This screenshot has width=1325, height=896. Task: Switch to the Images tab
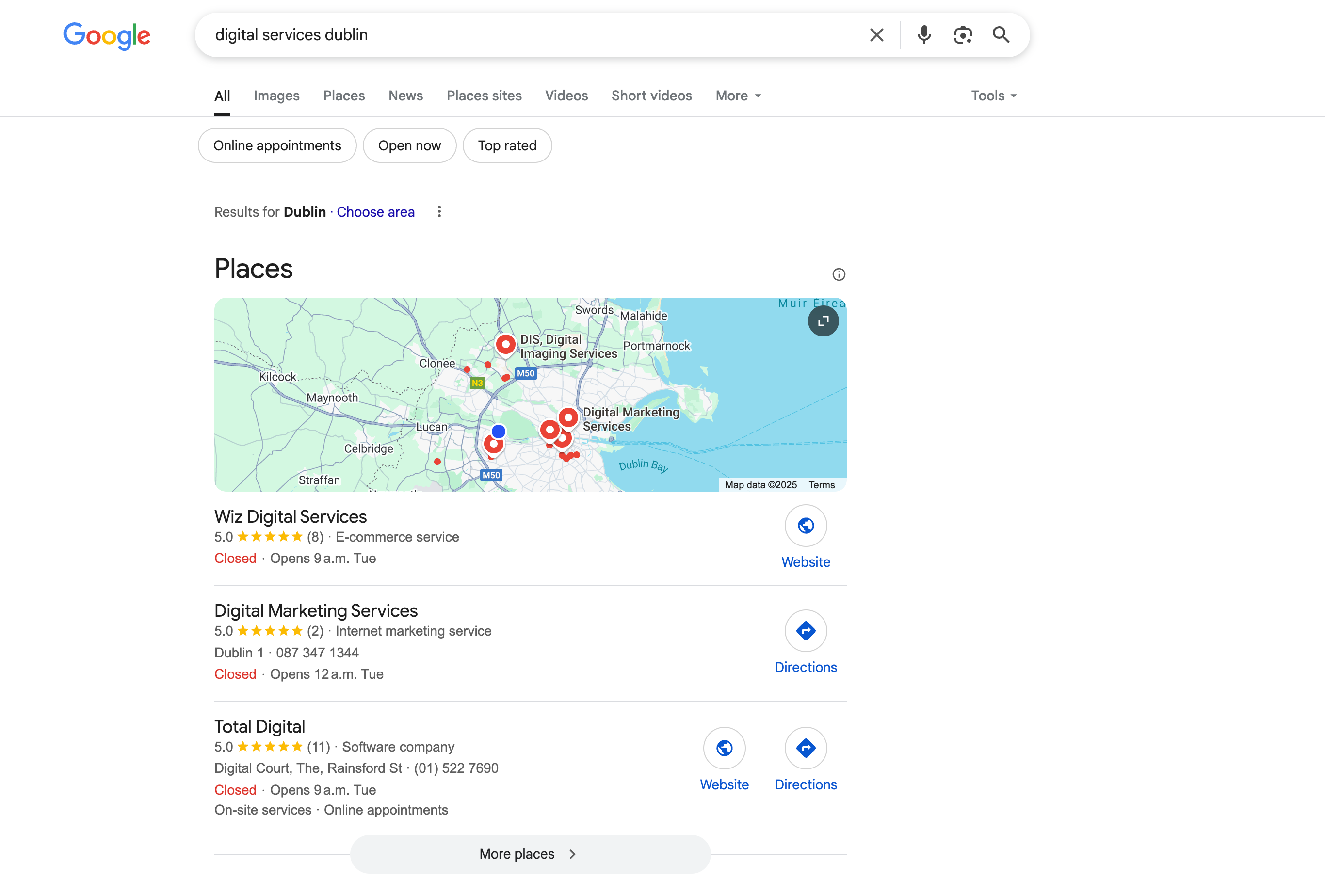tap(276, 95)
